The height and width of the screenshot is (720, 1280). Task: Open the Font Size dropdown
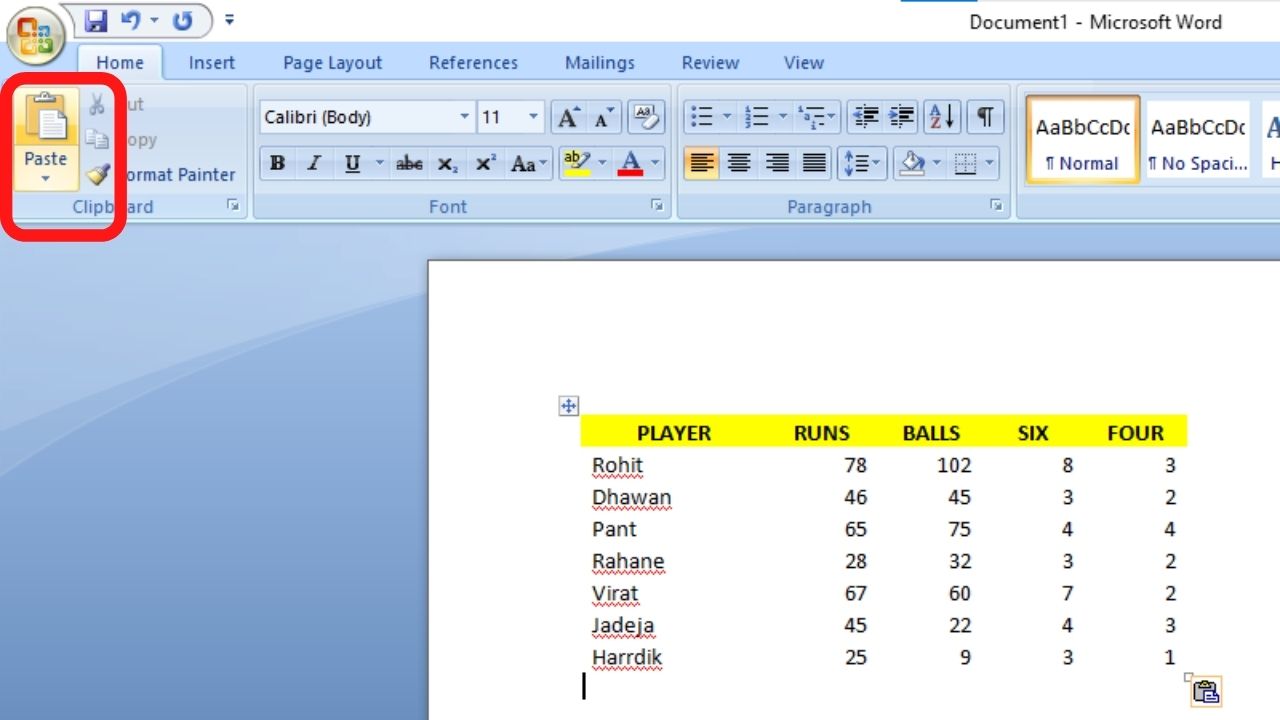(x=534, y=117)
